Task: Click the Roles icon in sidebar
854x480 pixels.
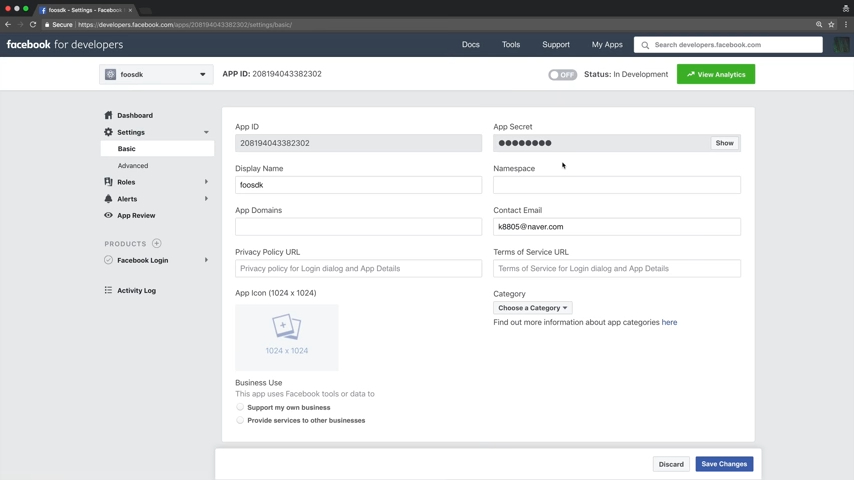Action: pos(108,182)
